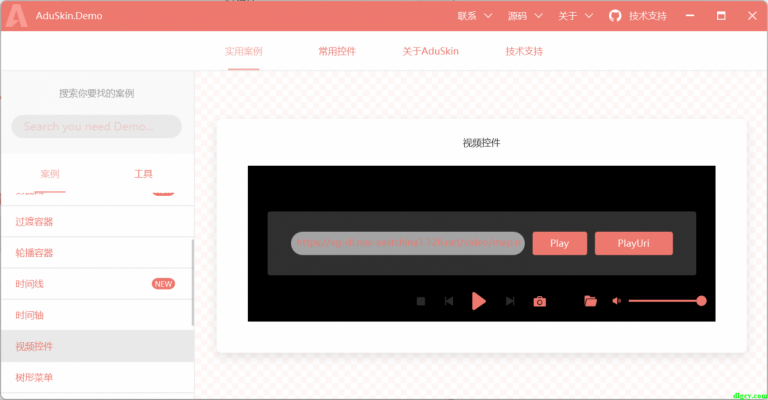
Task: Expand the 联系 dropdown menu
Action: (x=474, y=16)
